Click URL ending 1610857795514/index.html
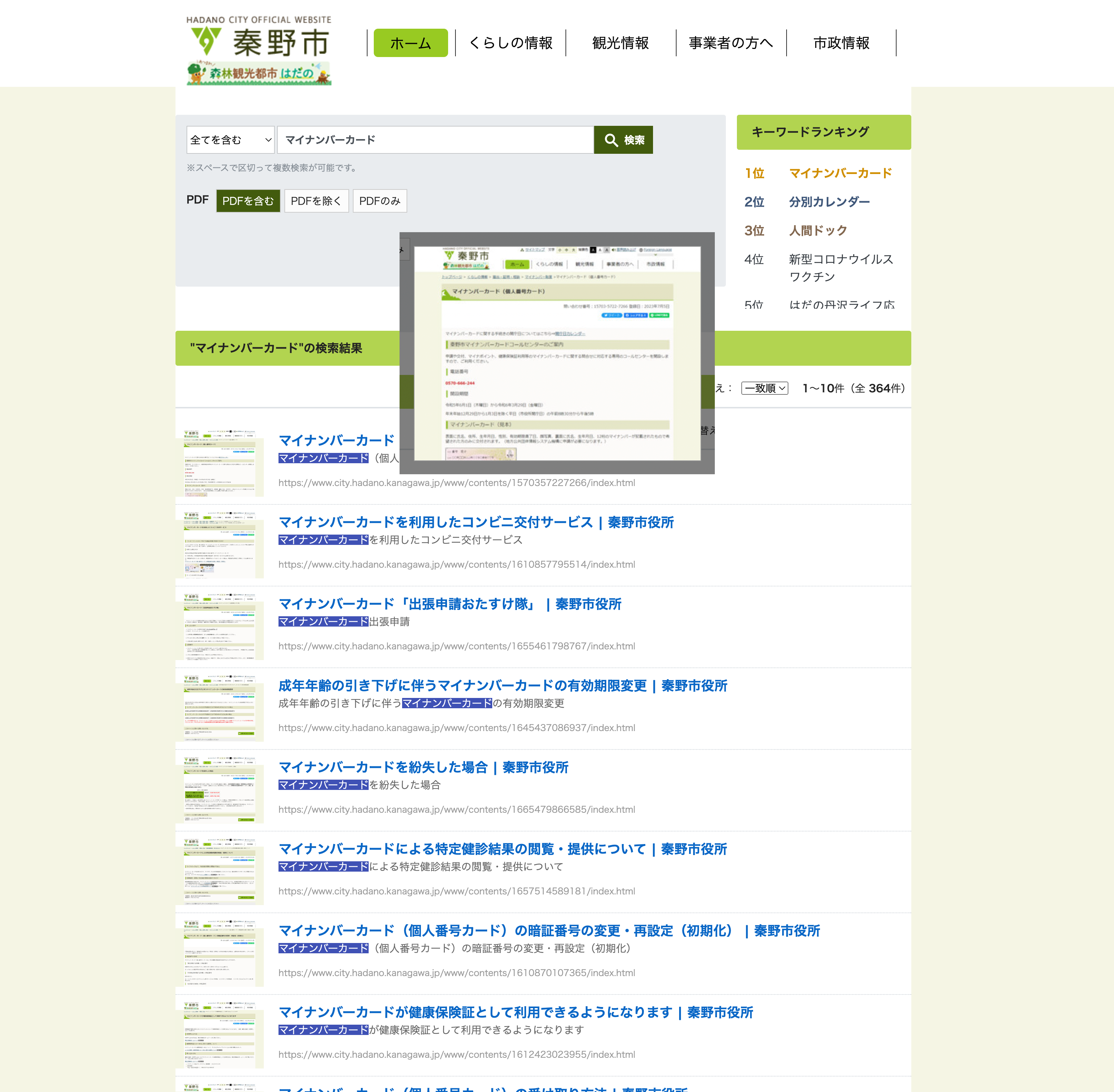 (x=456, y=565)
